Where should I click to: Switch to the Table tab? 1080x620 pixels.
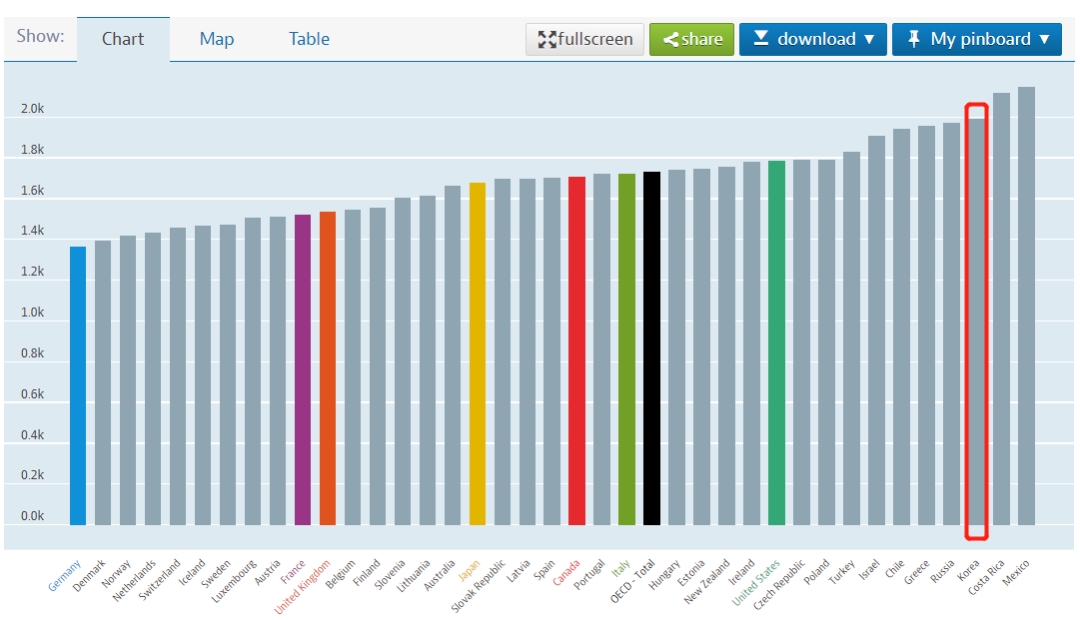(x=309, y=39)
